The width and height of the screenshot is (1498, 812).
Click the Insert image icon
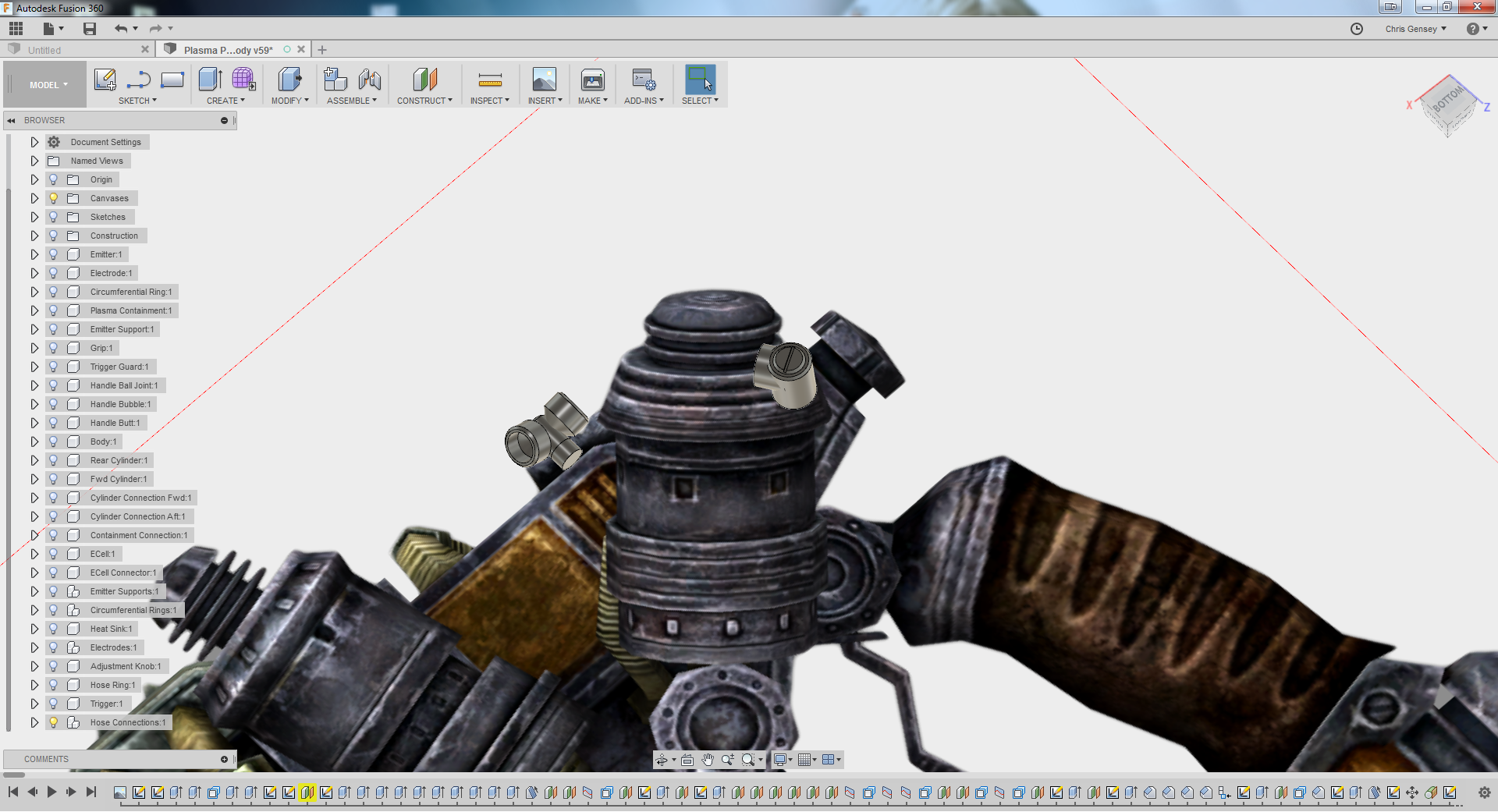[544, 80]
